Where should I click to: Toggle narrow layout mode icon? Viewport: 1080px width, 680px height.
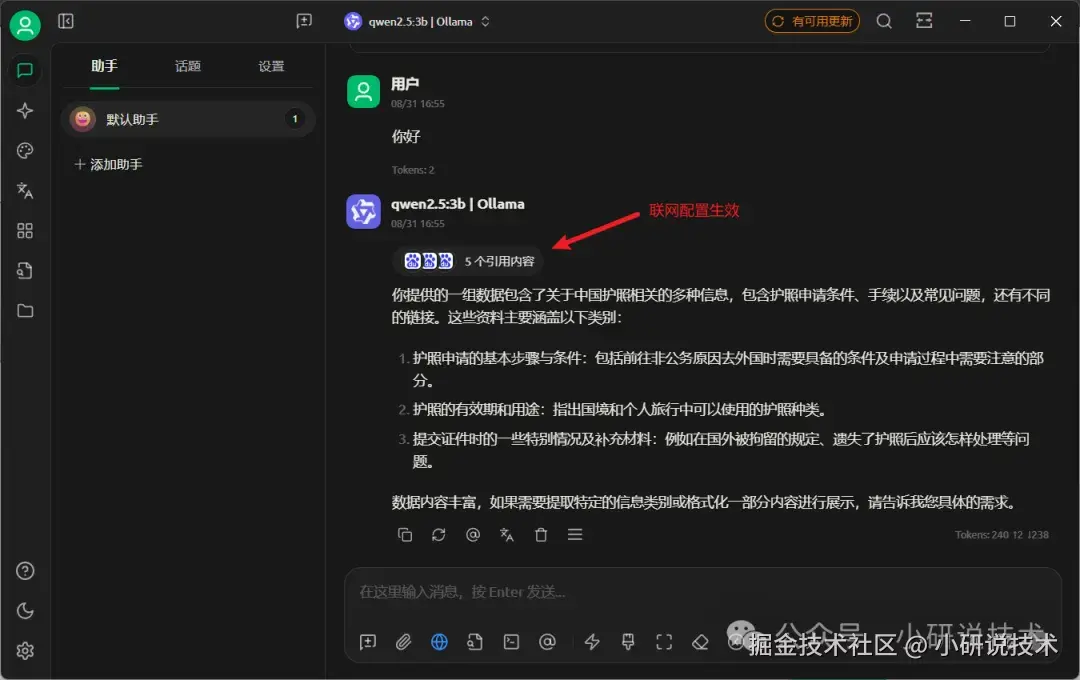[x=924, y=21]
